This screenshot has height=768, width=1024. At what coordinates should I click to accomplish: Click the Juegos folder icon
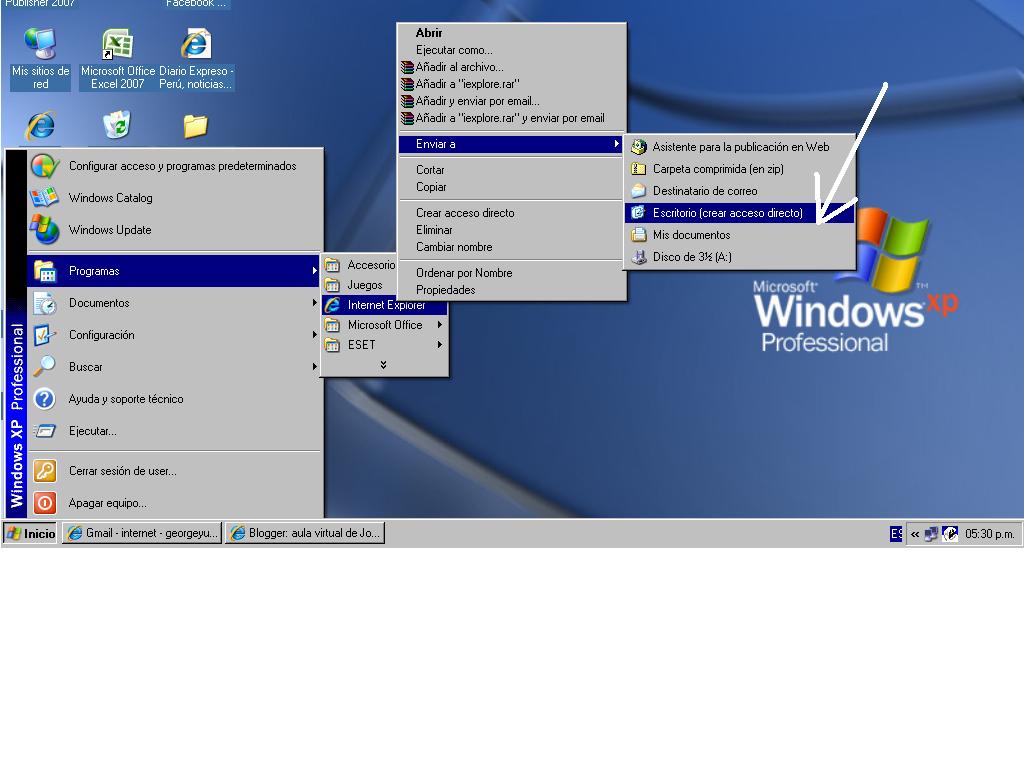pos(332,285)
